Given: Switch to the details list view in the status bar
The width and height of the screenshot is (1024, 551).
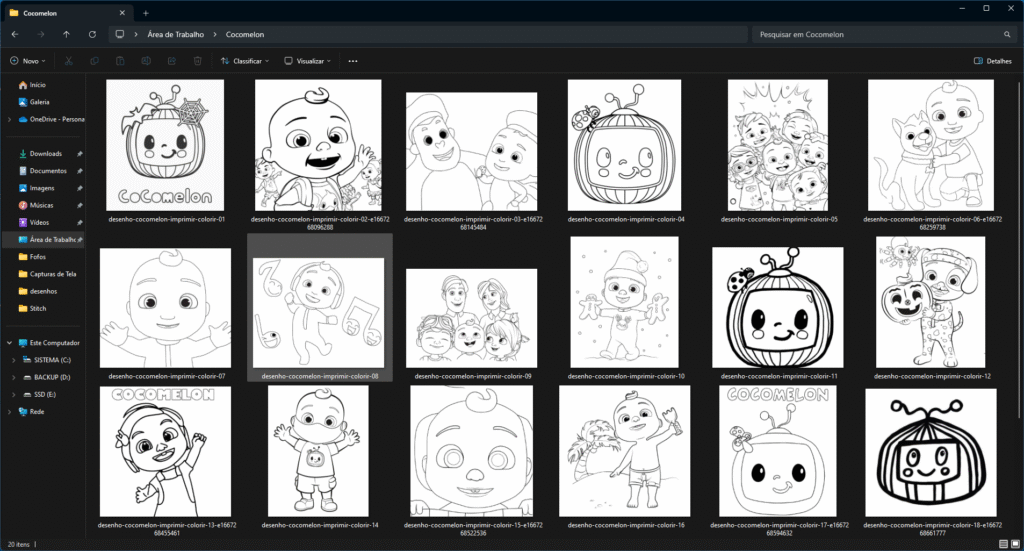Looking at the screenshot, I should tap(1002, 543).
